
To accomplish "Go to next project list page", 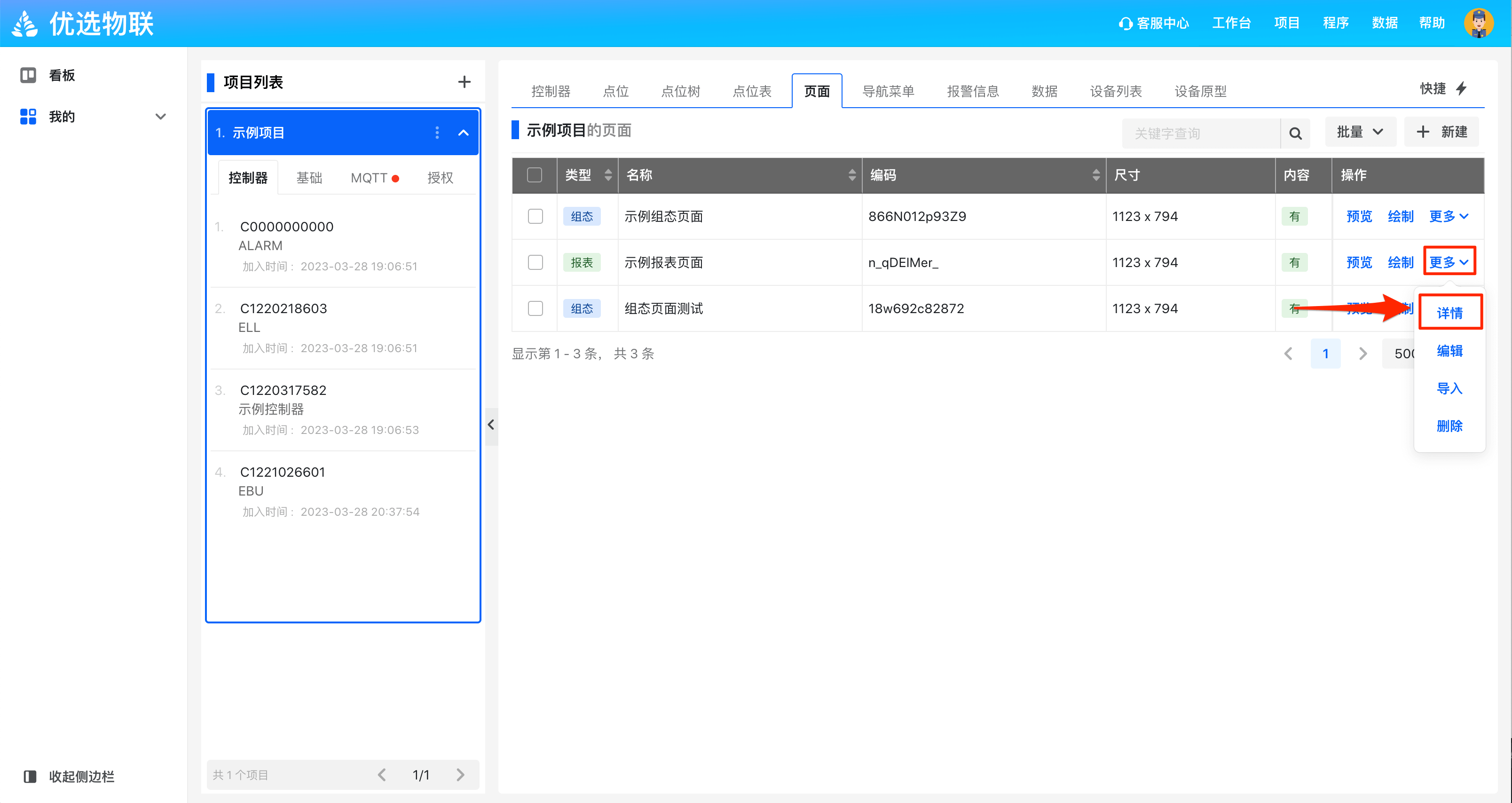I will point(460,775).
